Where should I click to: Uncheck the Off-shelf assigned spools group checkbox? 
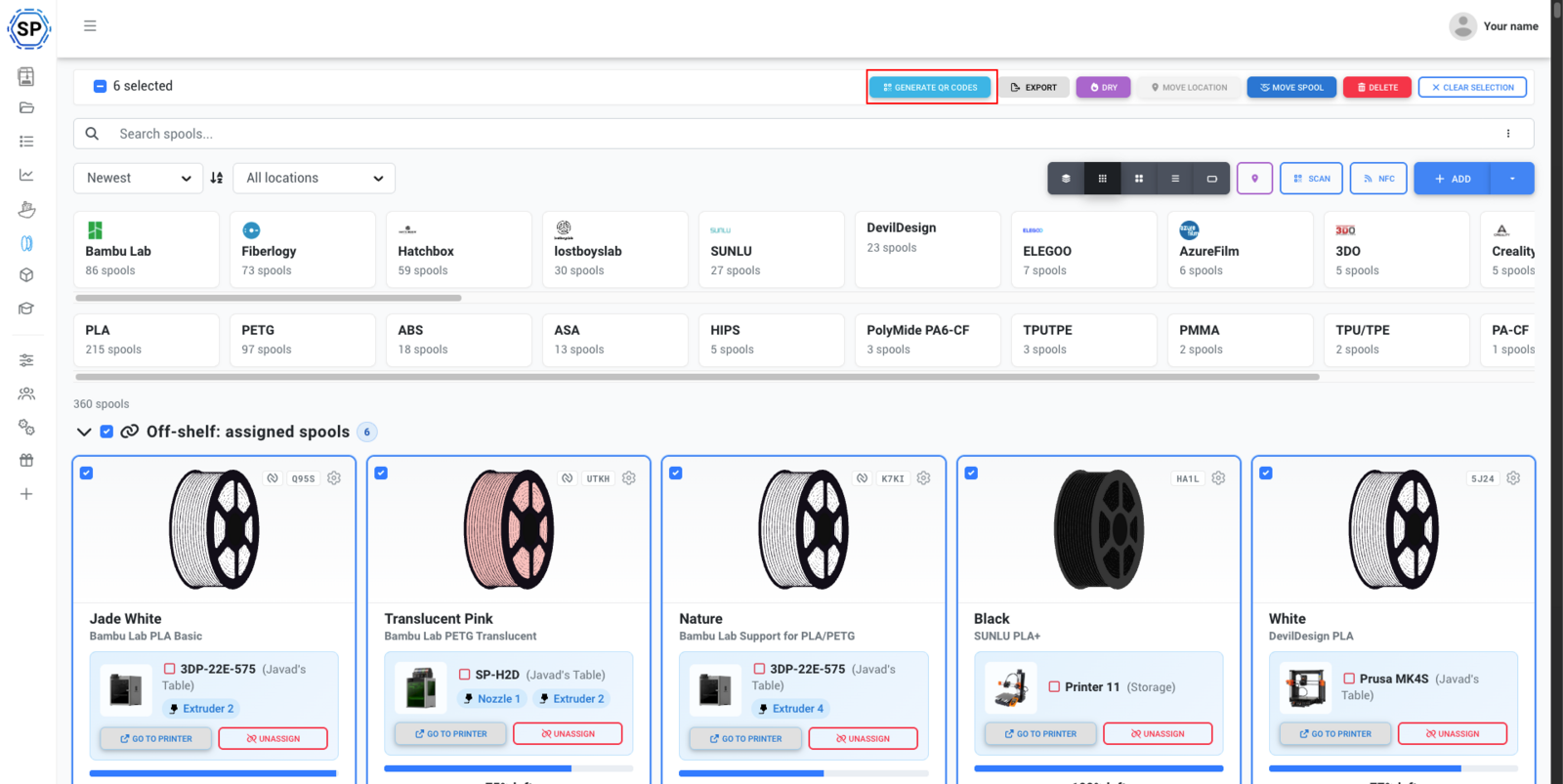(x=106, y=432)
